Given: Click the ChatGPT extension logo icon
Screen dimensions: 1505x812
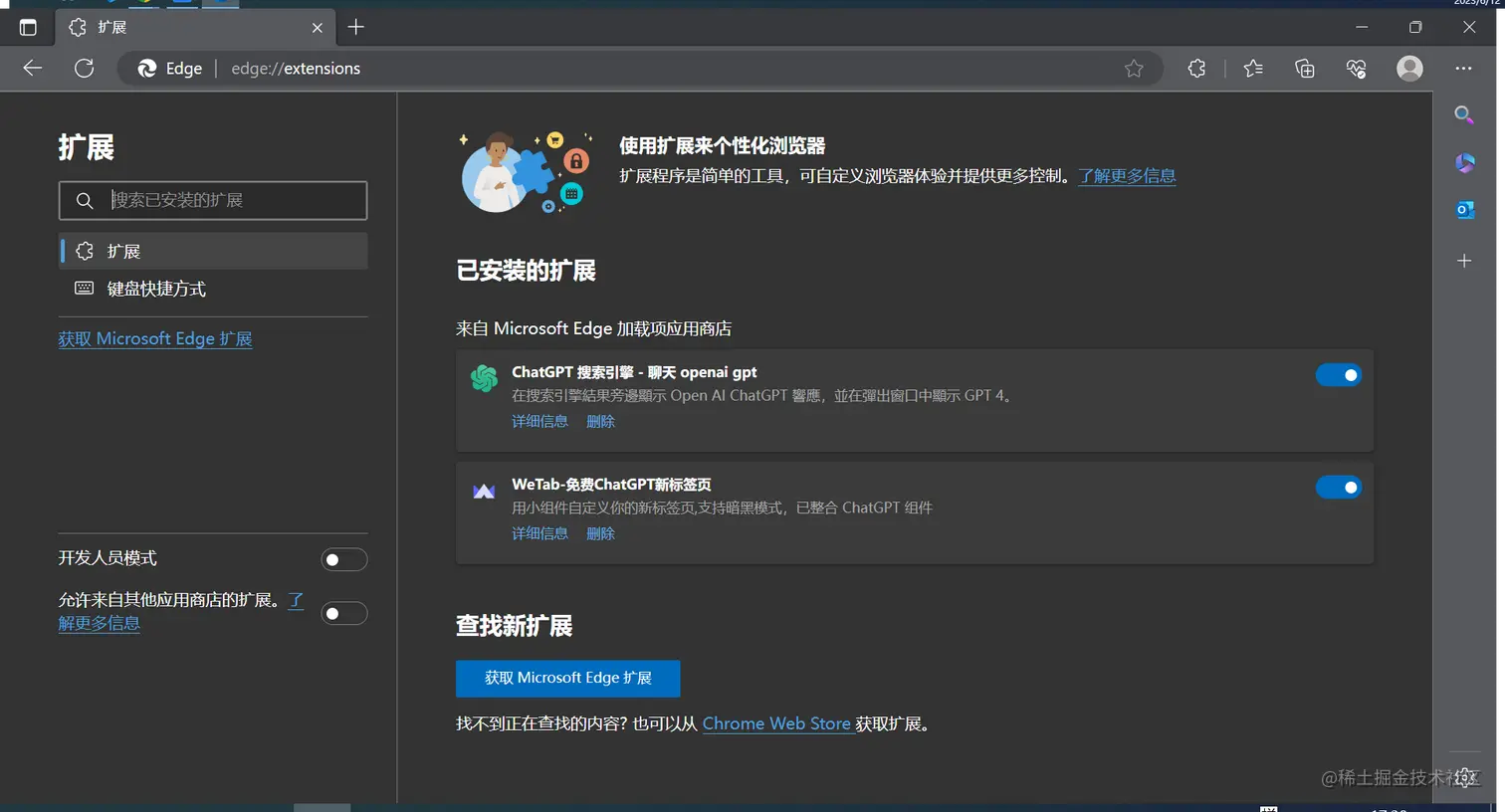Looking at the screenshot, I should 484,378.
